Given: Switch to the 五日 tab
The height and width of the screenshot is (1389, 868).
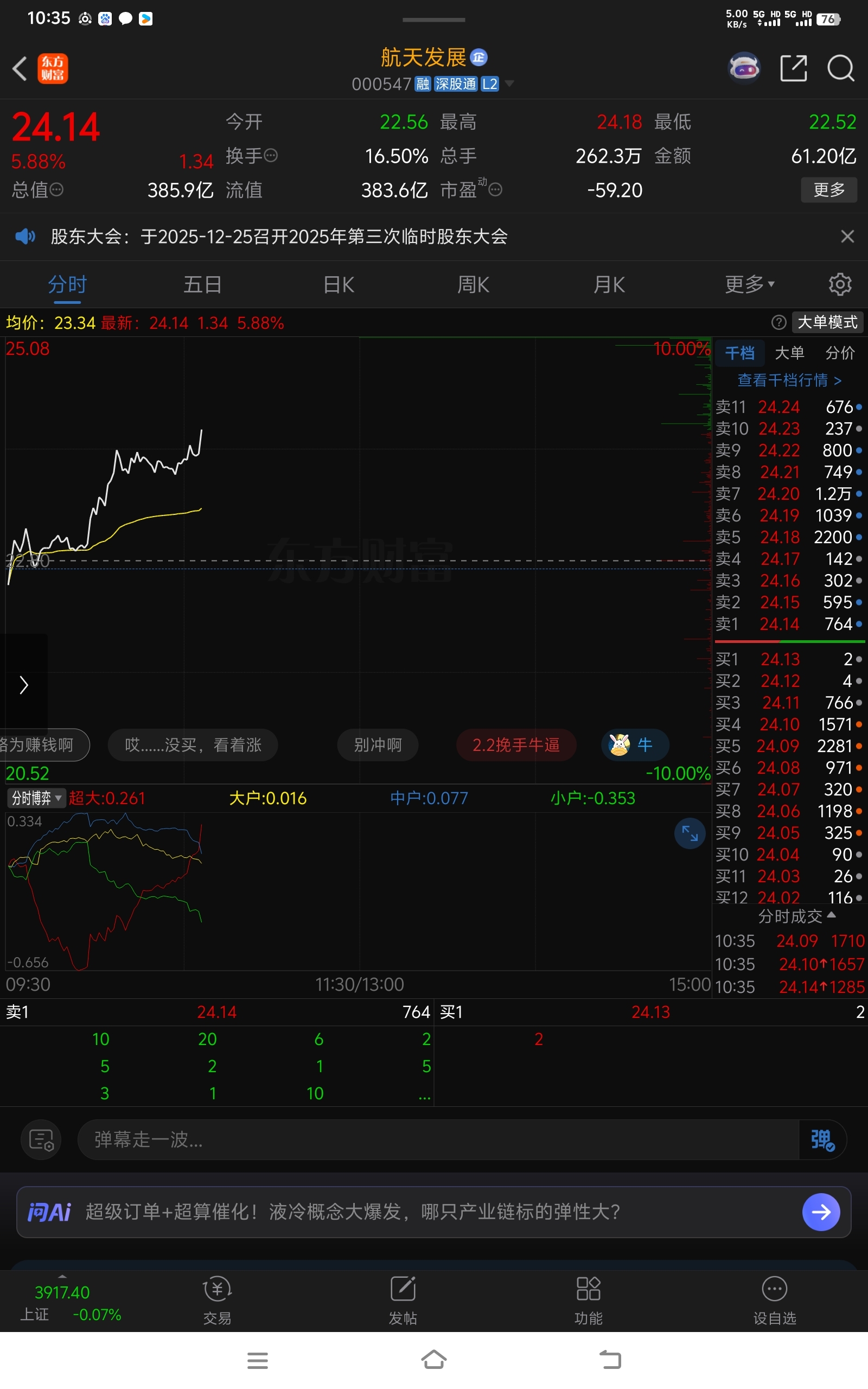Looking at the screenshot, I should pyautogui.click(x=202, y=285).
